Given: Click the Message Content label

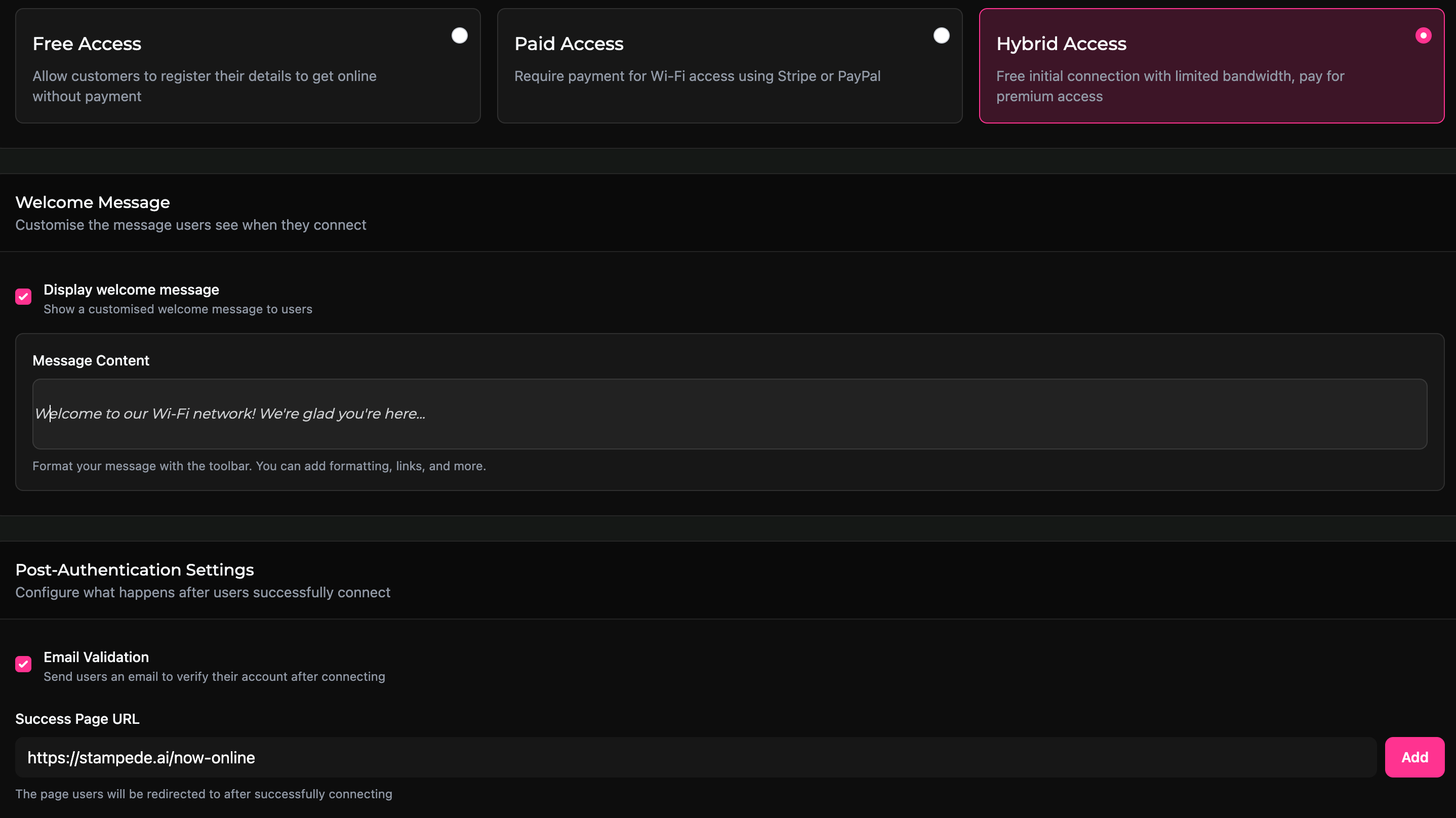Looking at the screenshot, I should (x=91, y=361).
